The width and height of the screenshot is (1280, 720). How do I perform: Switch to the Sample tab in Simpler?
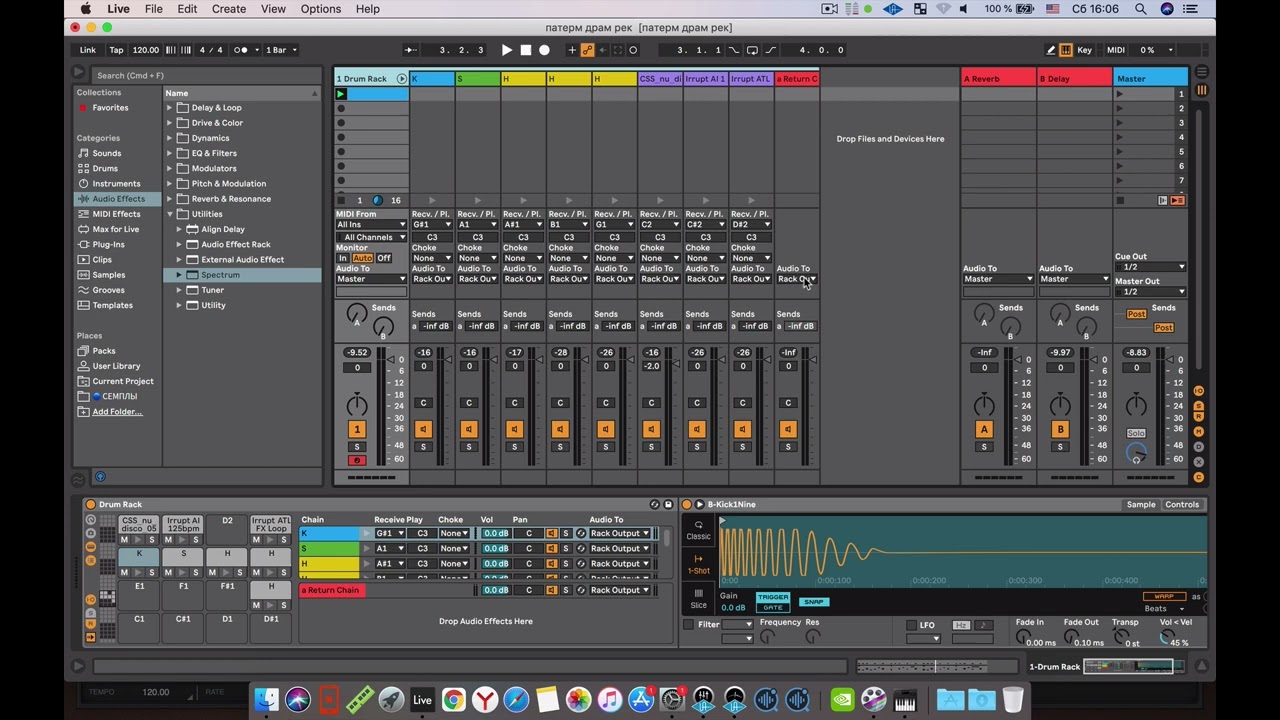pos(1141,505)
